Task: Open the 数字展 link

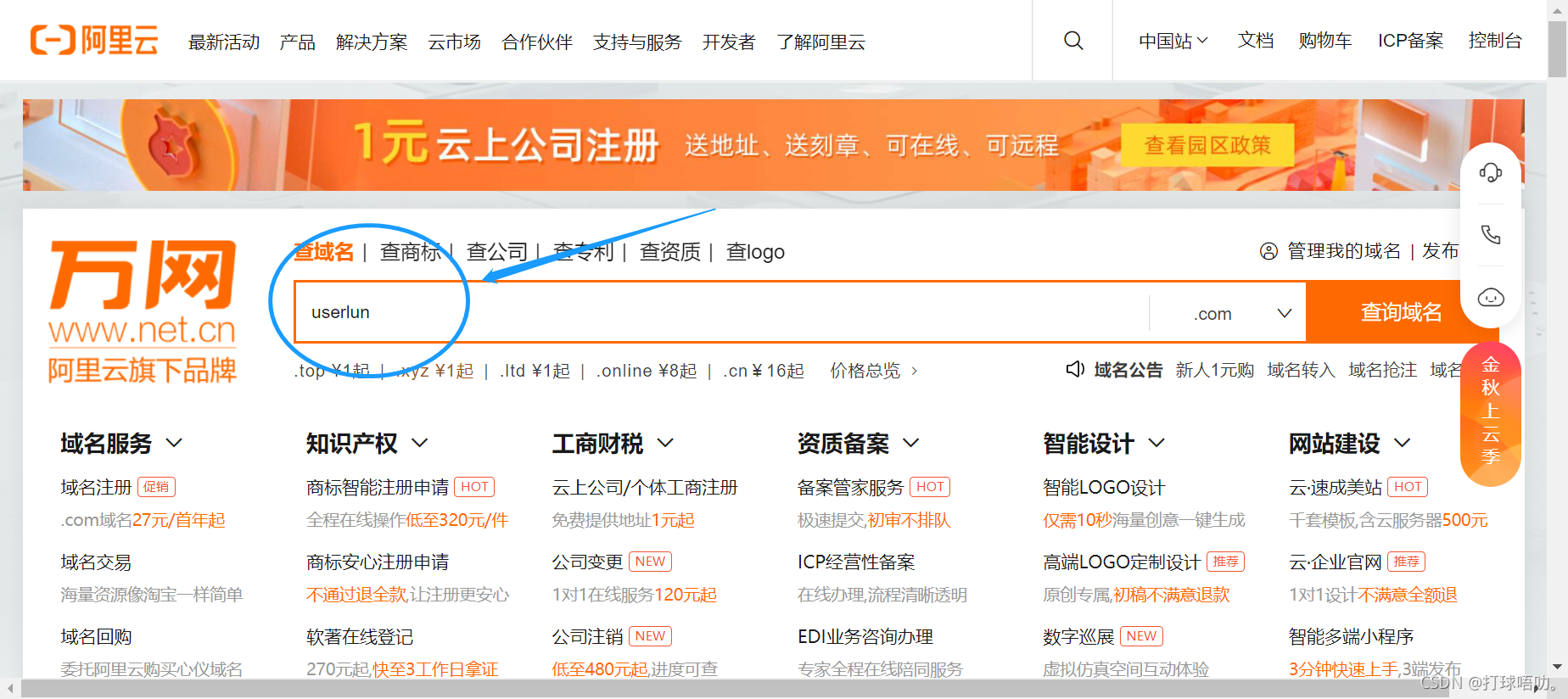Action: click(x=1078, y=637)
